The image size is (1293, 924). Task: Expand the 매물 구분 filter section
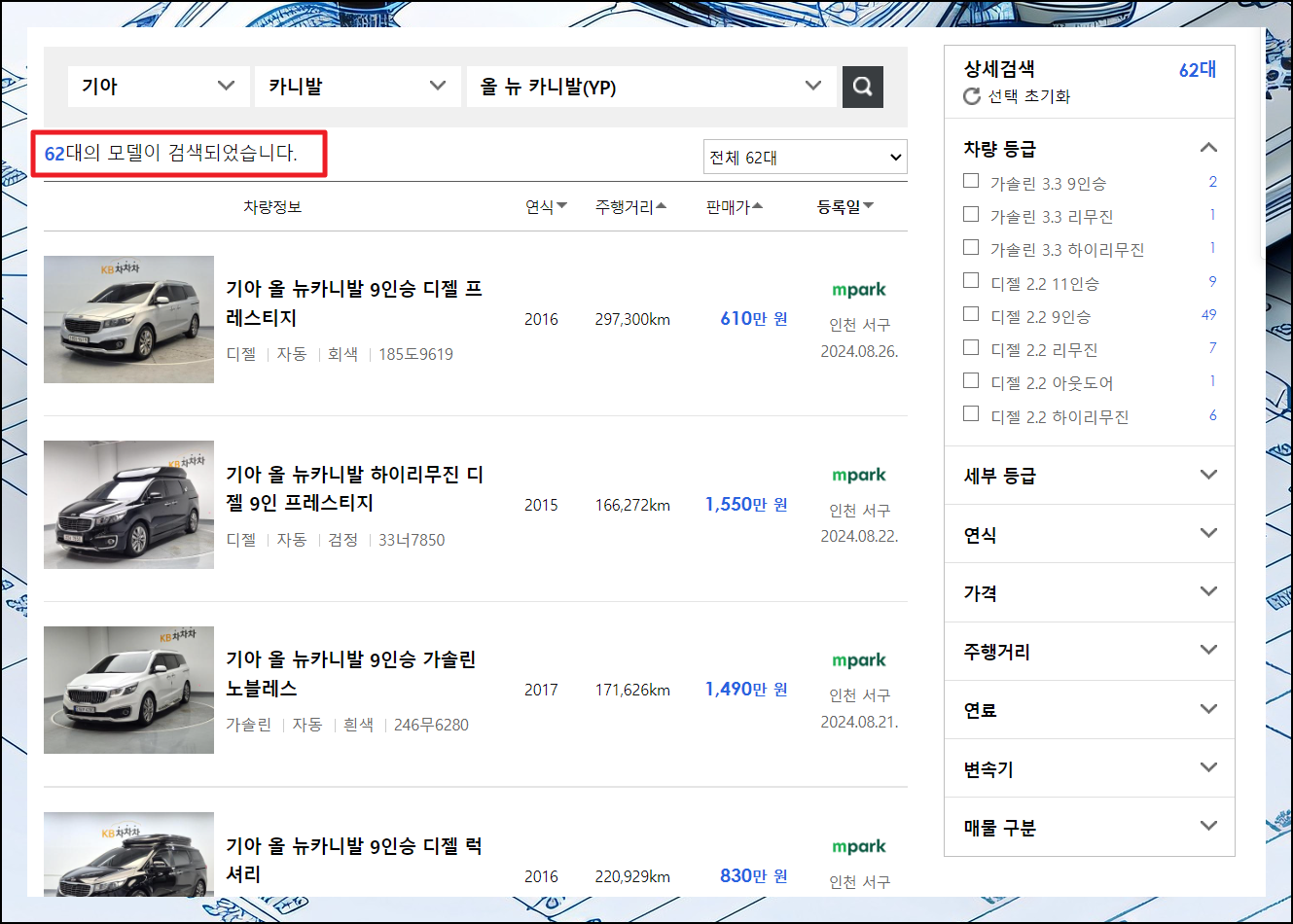pyautogui.click(x=1208, y=826)
